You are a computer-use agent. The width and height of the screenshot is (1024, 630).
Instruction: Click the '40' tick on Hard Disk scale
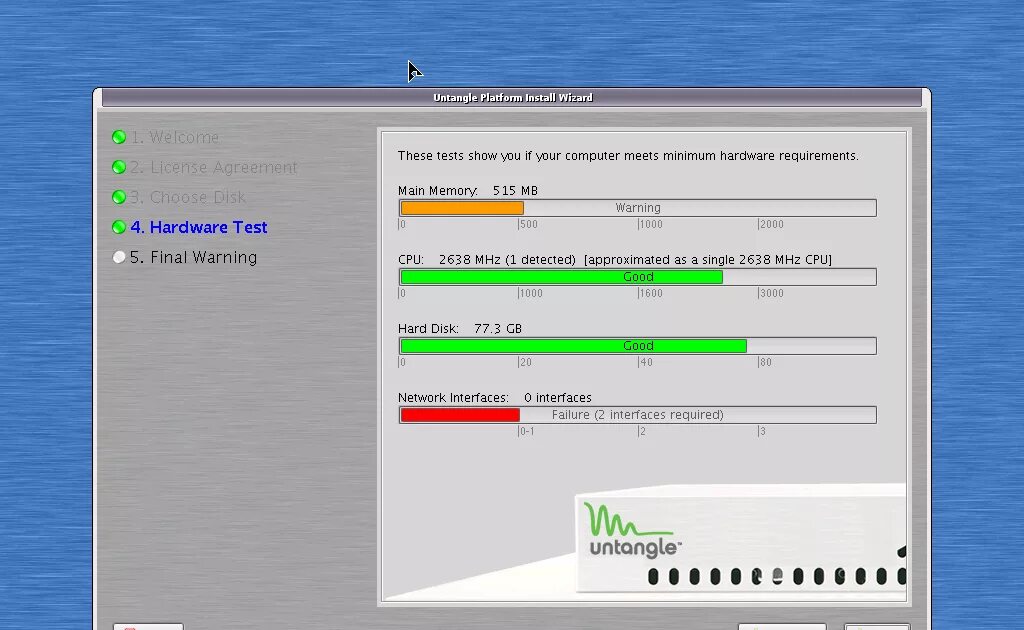647,362
